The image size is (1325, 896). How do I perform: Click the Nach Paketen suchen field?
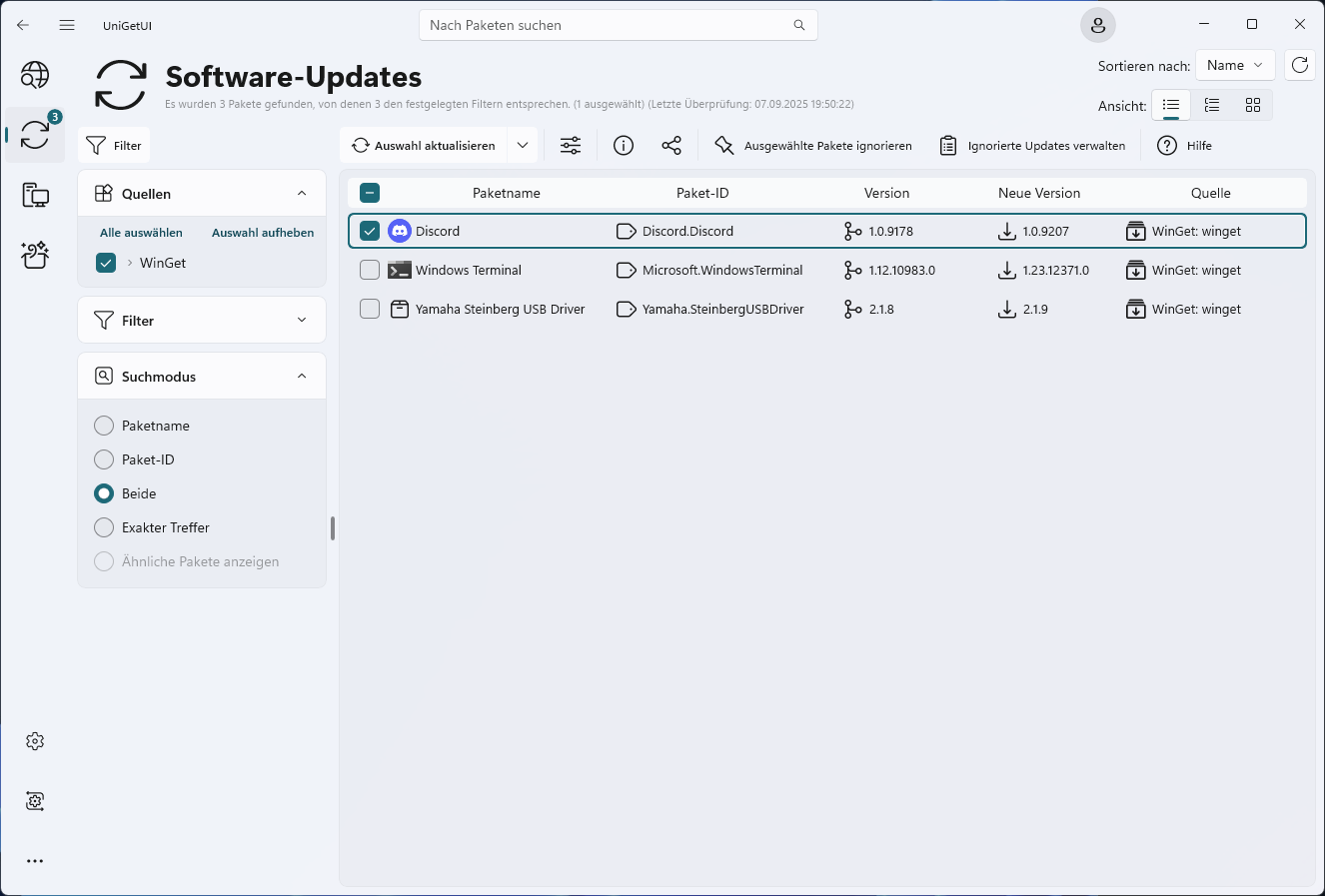[619, 25]
